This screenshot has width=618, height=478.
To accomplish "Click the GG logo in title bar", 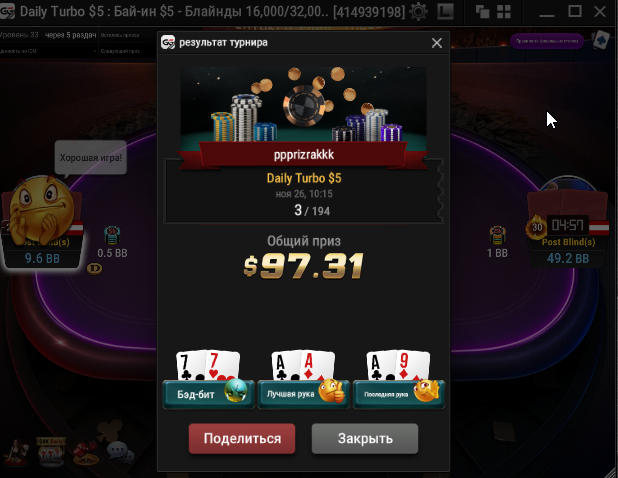I will (x=7, y=11).
